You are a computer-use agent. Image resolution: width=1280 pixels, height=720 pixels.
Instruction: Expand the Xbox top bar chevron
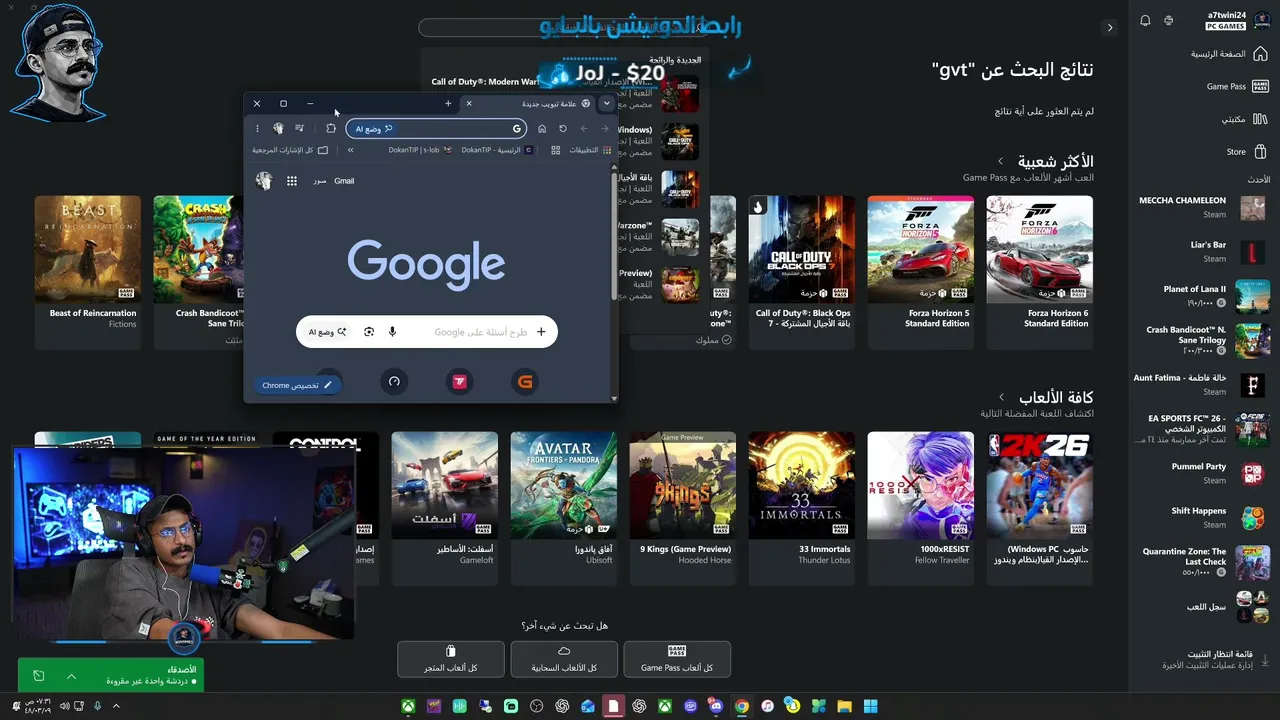click(x=1109, y=27)
